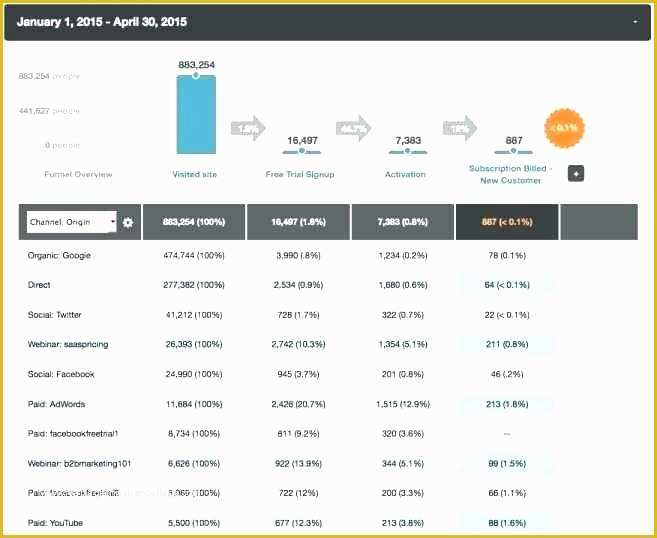Select the Direct channel row label
The height and width of the screenshot is (538, 657).
tap(39, 285)
